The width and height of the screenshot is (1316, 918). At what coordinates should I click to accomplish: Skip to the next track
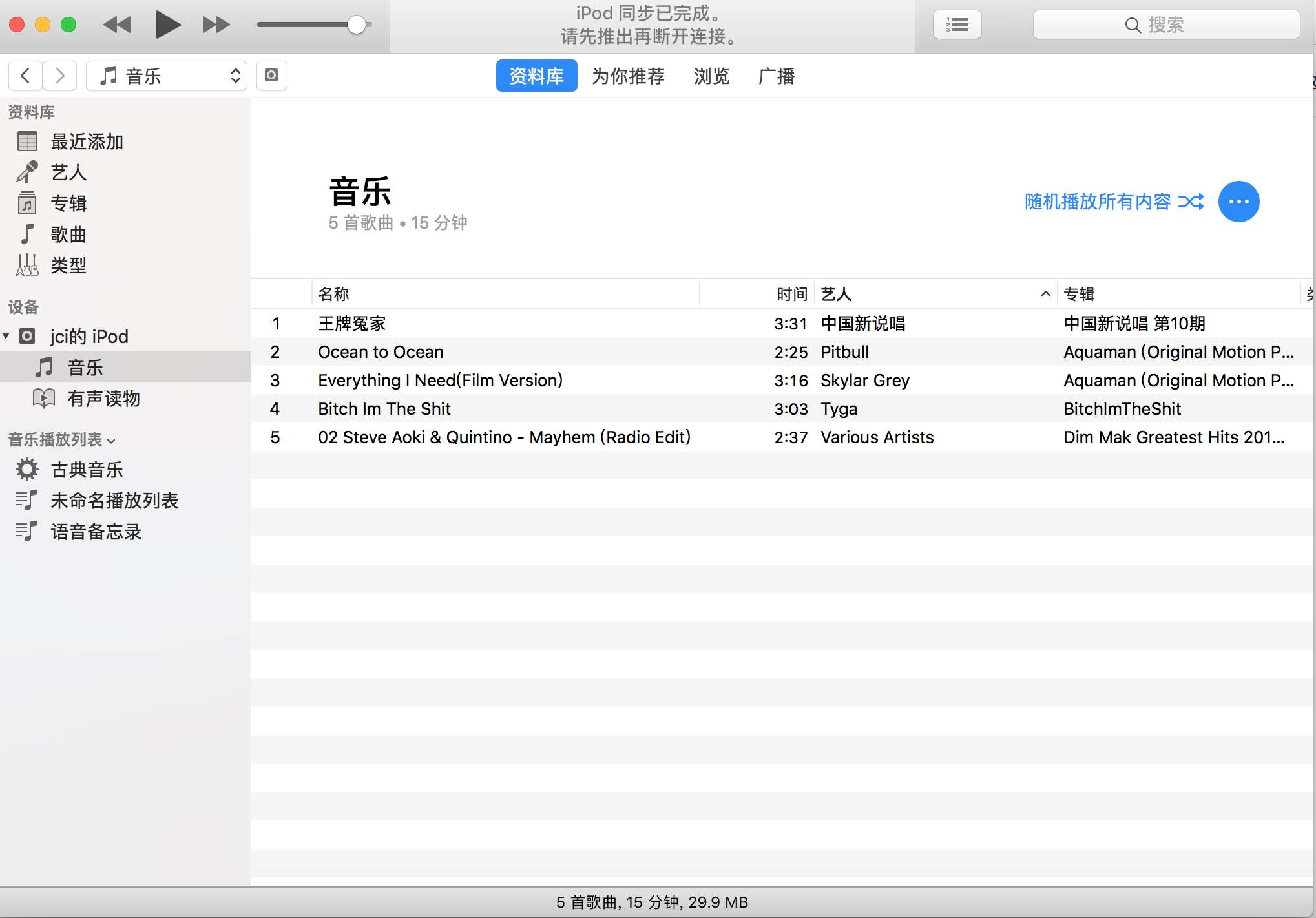(216, 25)
